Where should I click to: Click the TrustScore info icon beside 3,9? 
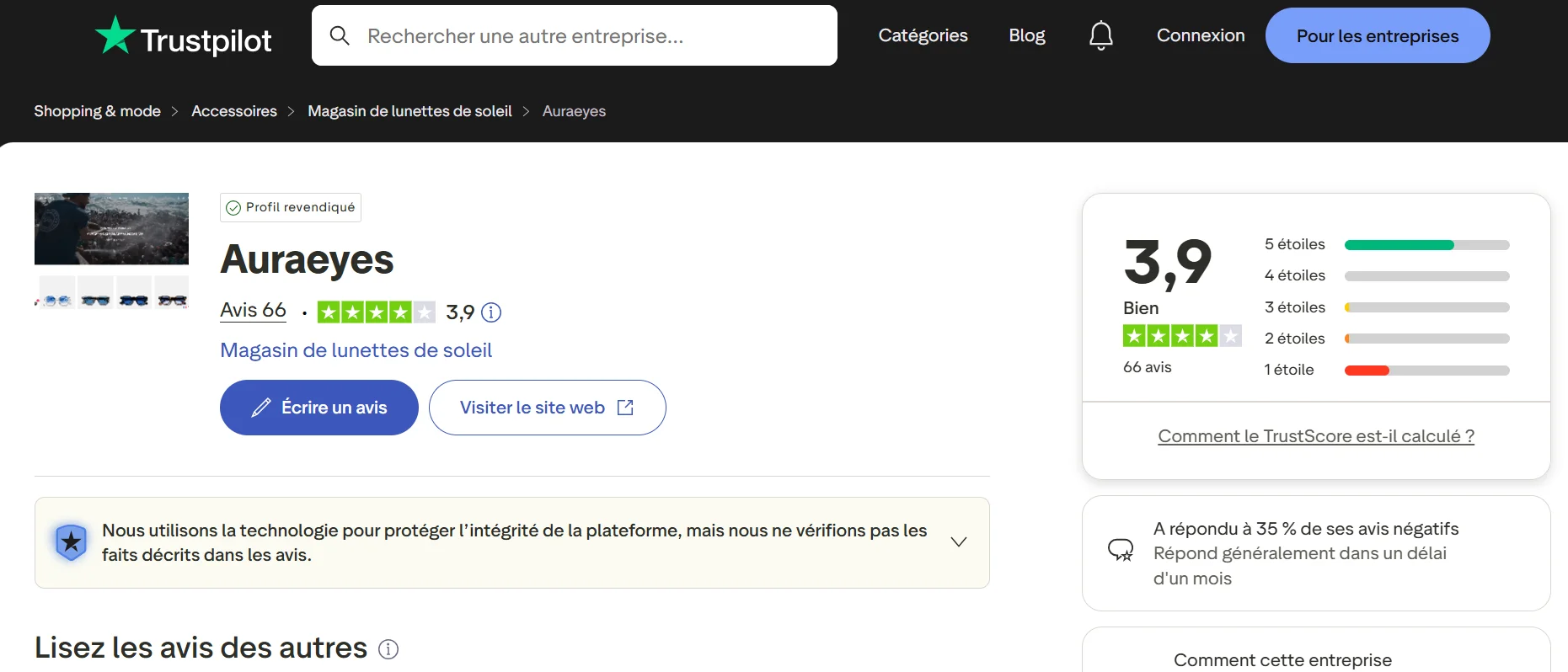click(x=491, y=312)
